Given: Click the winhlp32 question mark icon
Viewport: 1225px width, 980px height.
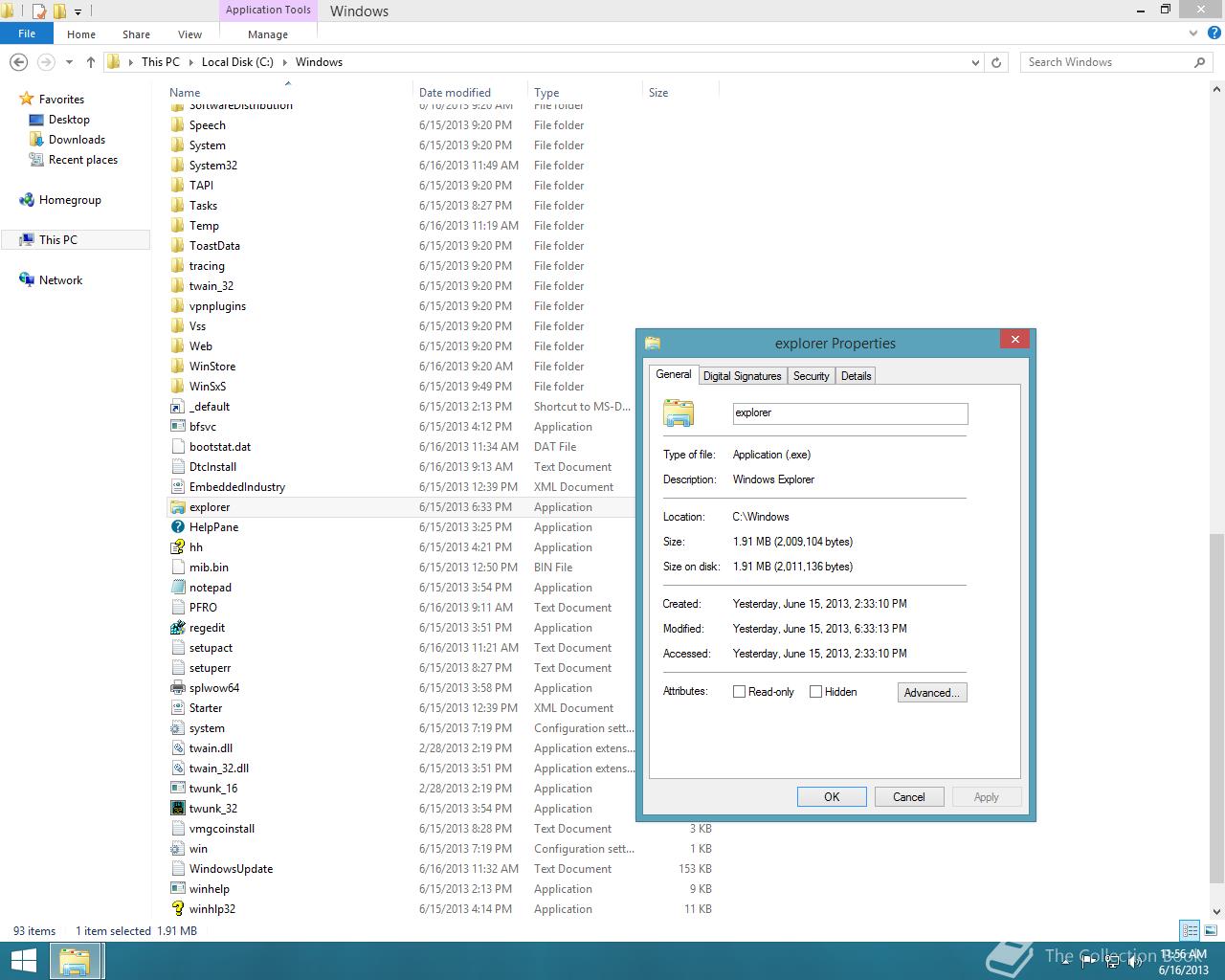Looking at the screenshot, I should 177,909.
